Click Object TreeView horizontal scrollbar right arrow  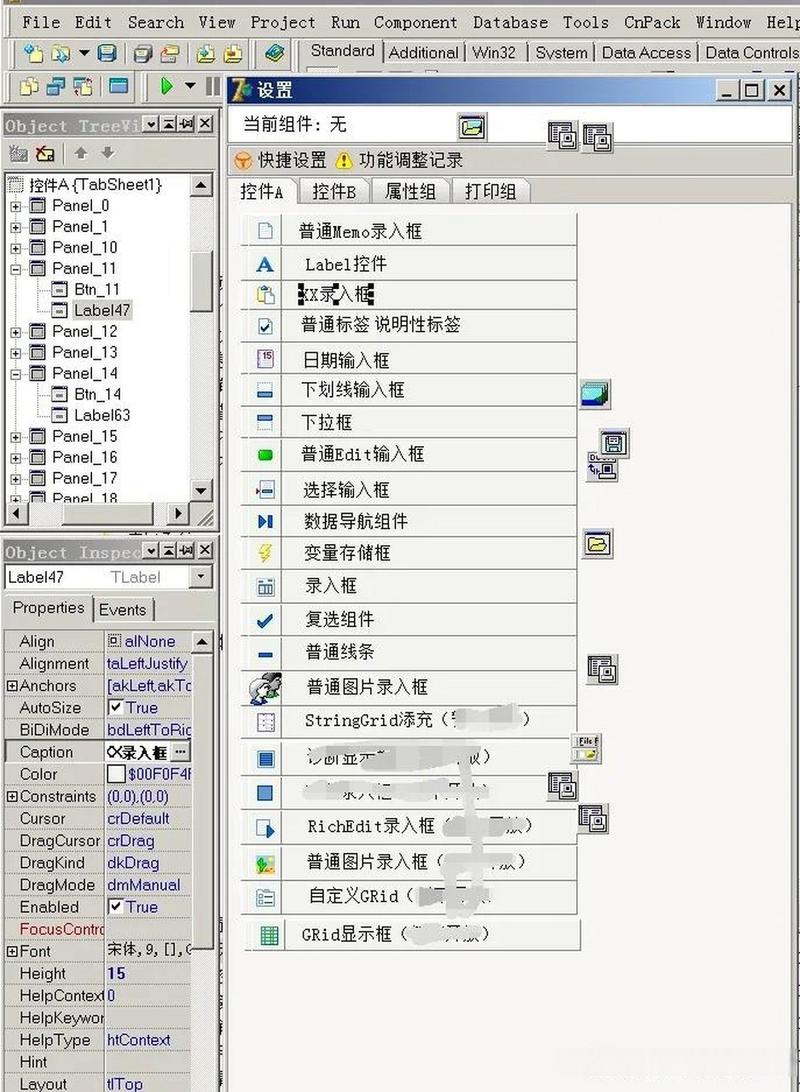(x=178, y=514)
